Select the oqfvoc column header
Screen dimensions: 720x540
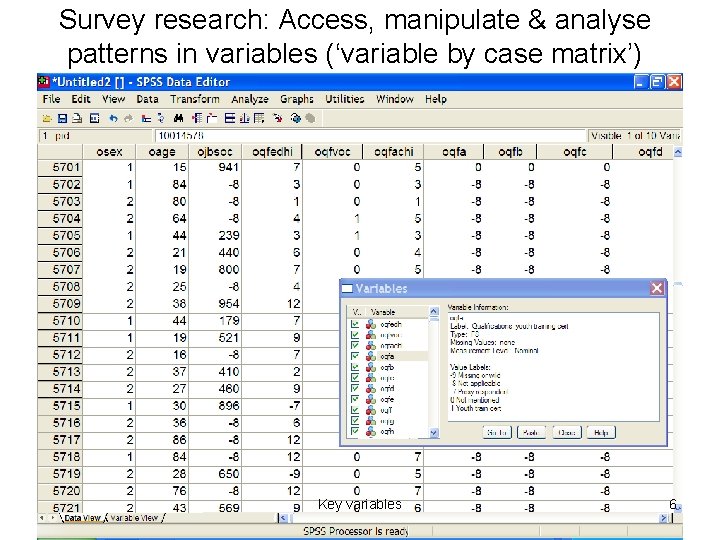[332, 152]
